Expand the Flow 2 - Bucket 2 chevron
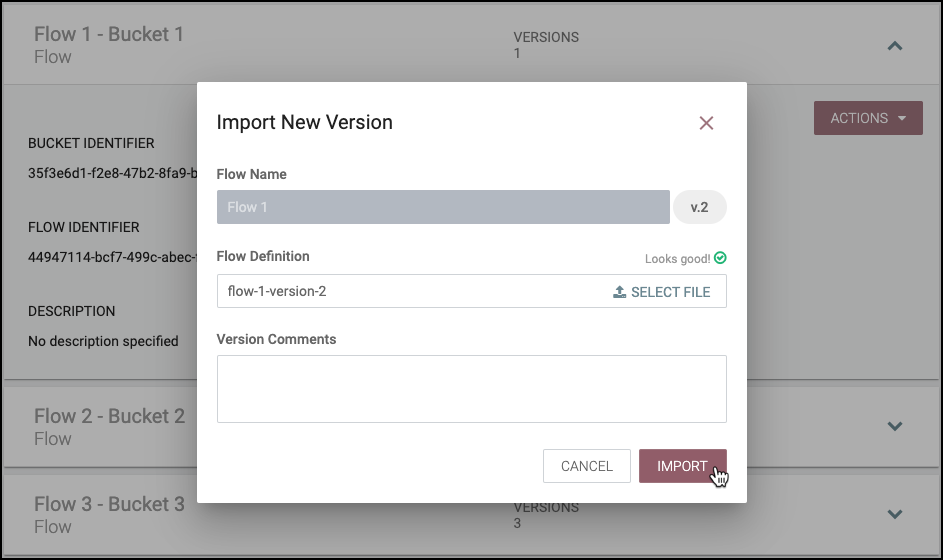 click(895, 427)
